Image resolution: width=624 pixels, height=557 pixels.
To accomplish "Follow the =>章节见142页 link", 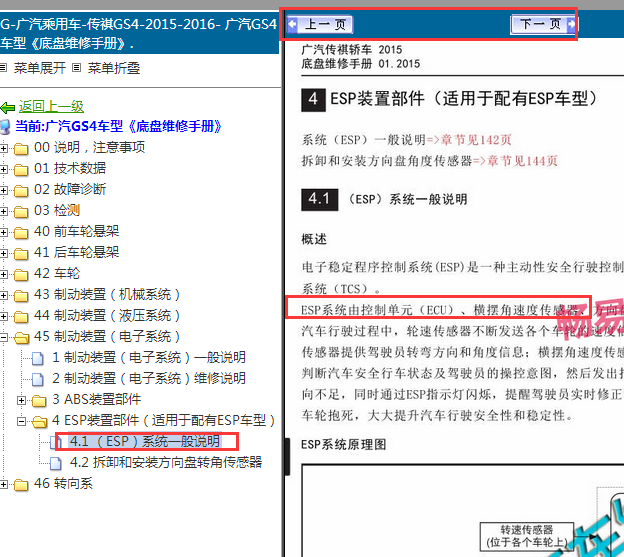I will click(469, 140).
